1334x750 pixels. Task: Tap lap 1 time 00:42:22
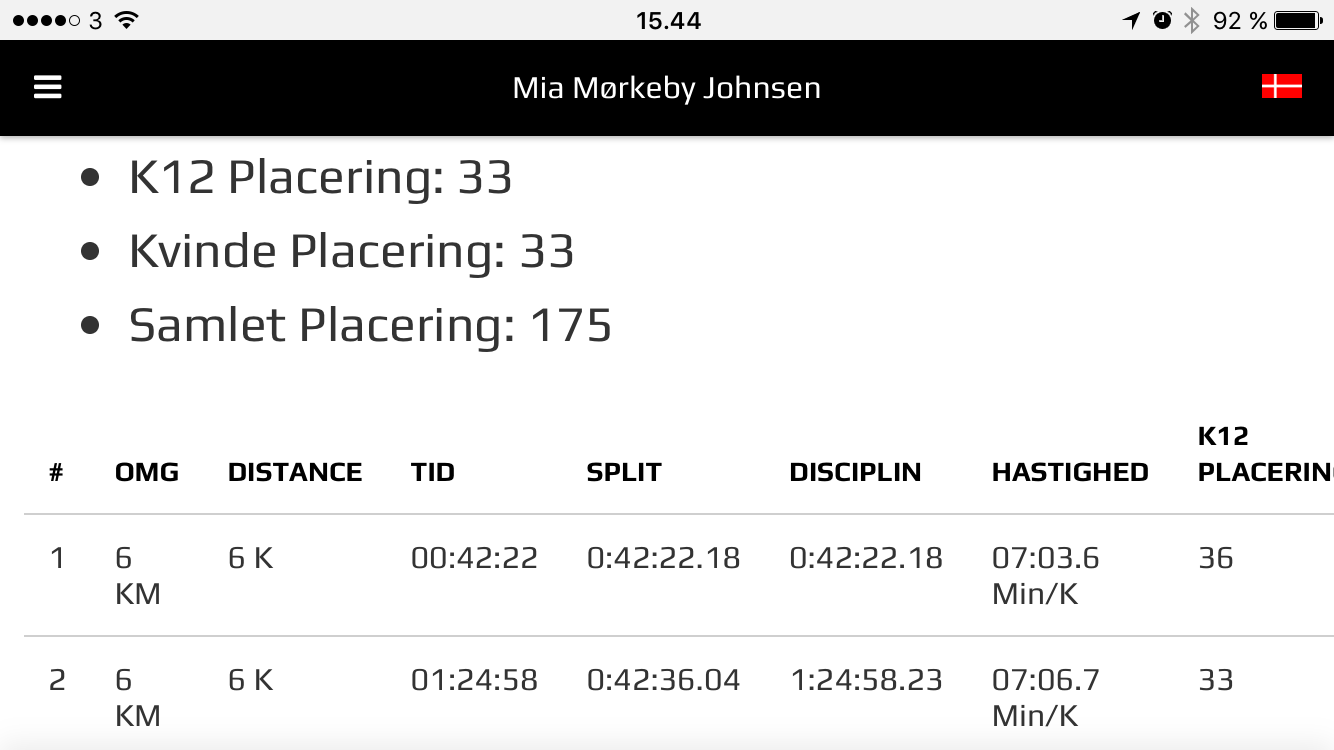(x=474, y=558)
